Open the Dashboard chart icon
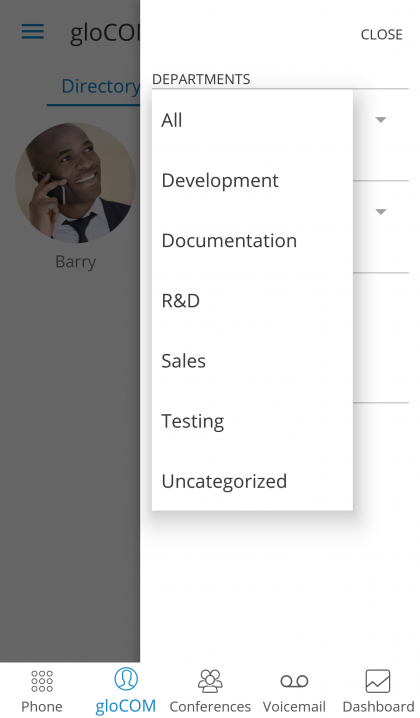The width and height of the screenshot is (420, 718). [x=378, y=681]
